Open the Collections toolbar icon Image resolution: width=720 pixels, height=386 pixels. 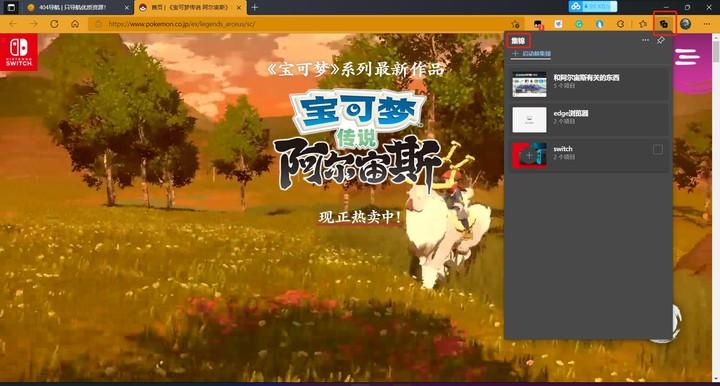pyautogui.click(x=664, y=24)
